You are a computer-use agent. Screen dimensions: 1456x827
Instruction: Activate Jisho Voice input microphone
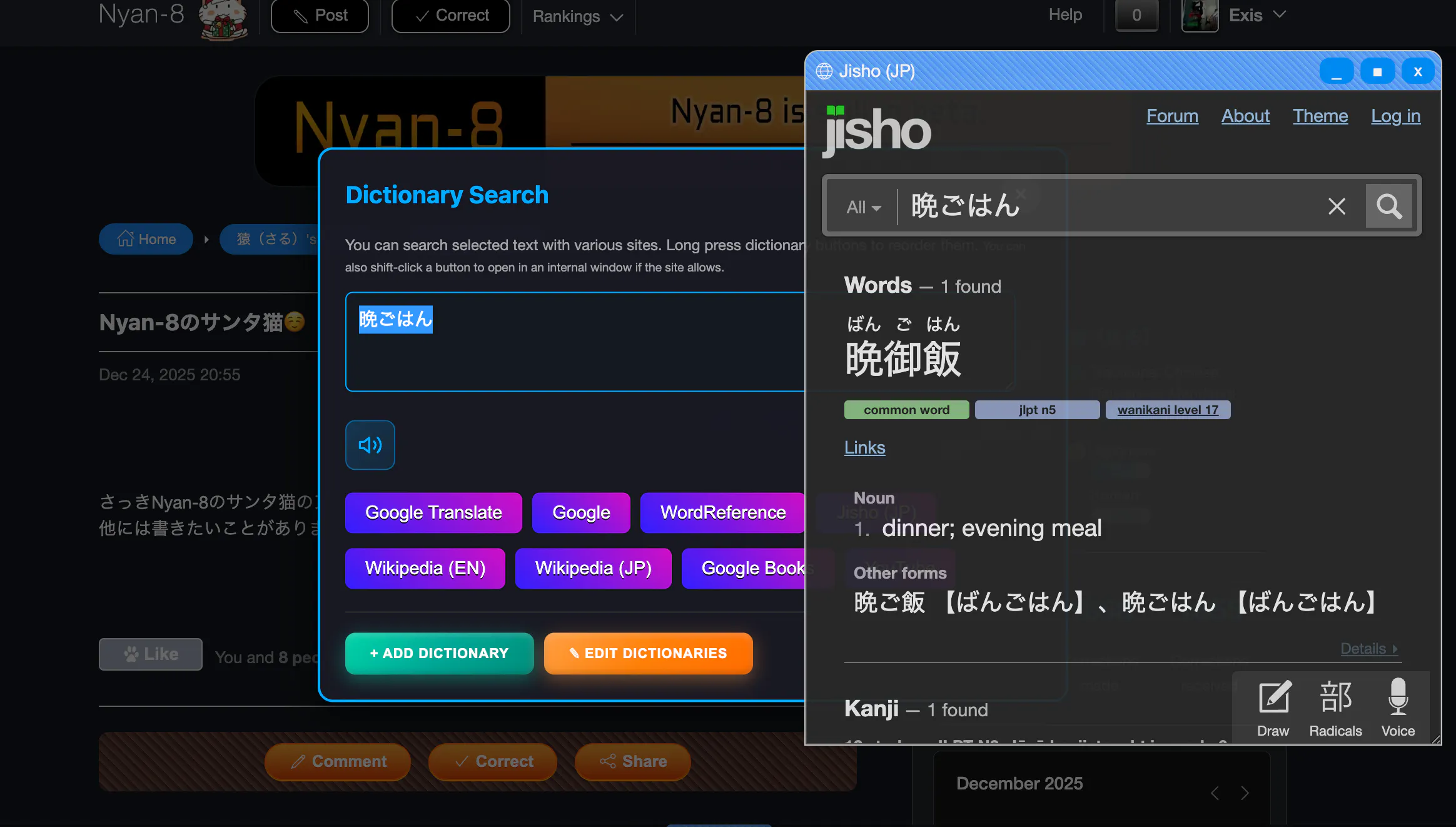tap(1398, 708)
